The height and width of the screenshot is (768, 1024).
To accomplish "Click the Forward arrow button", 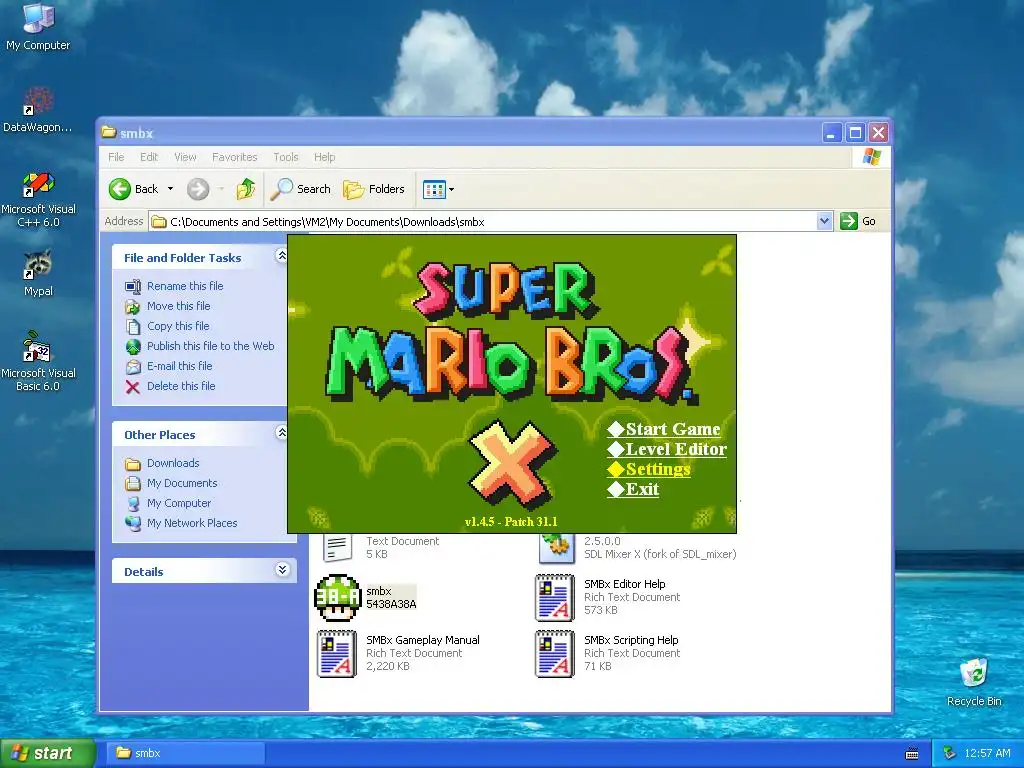I will 198,189.
